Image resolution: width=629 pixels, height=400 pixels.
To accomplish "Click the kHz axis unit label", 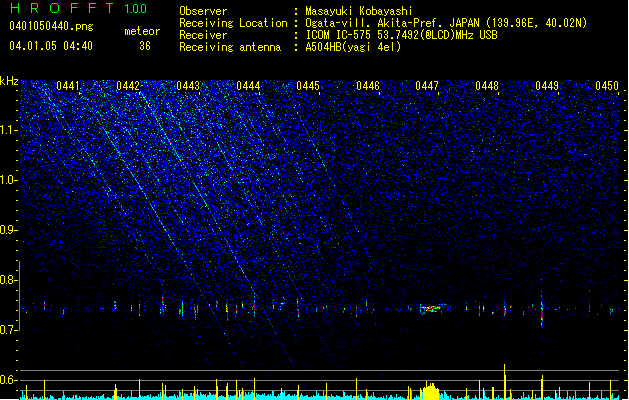I will [9, 81].
